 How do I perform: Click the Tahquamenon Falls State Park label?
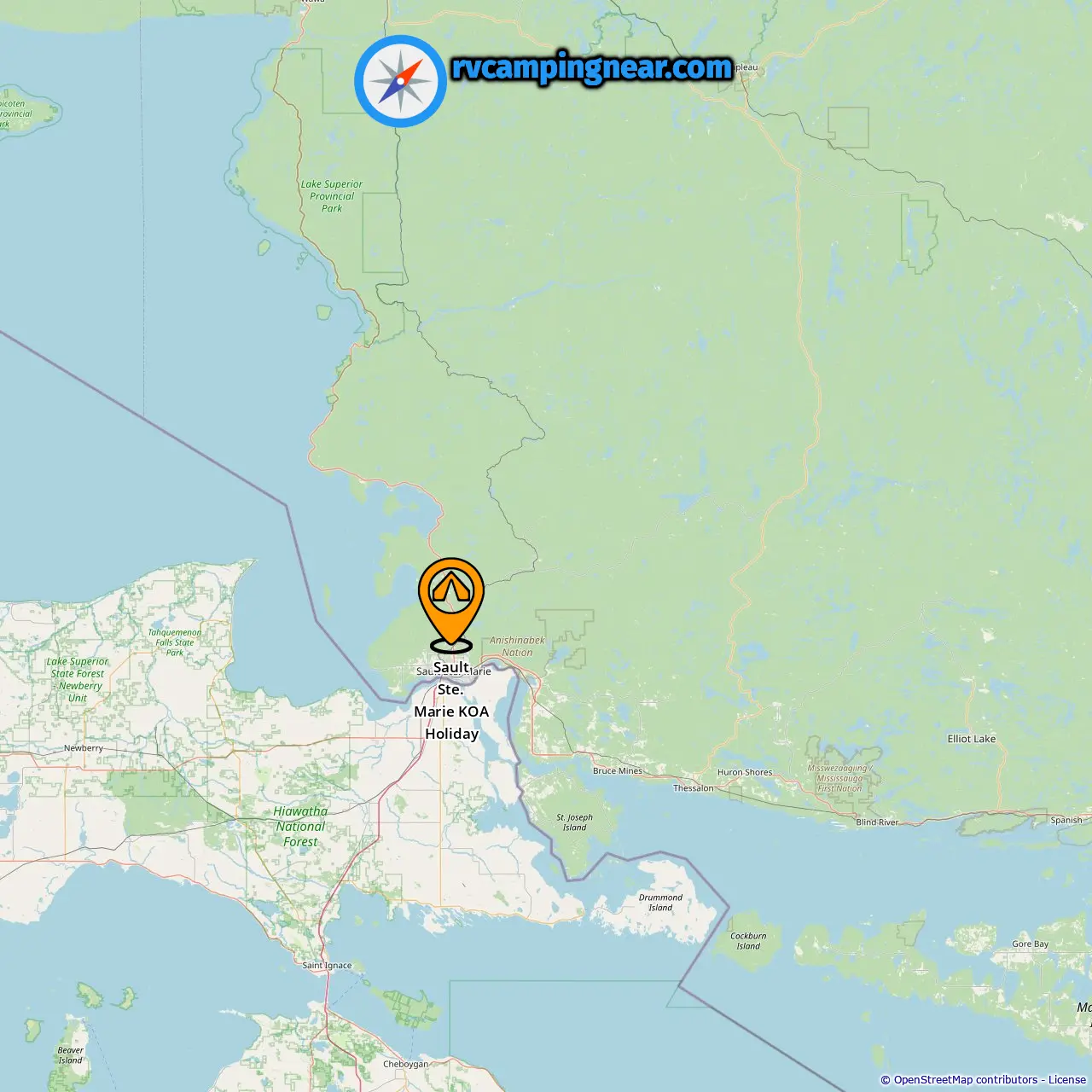pyautogui.click(x=175, y=642)
